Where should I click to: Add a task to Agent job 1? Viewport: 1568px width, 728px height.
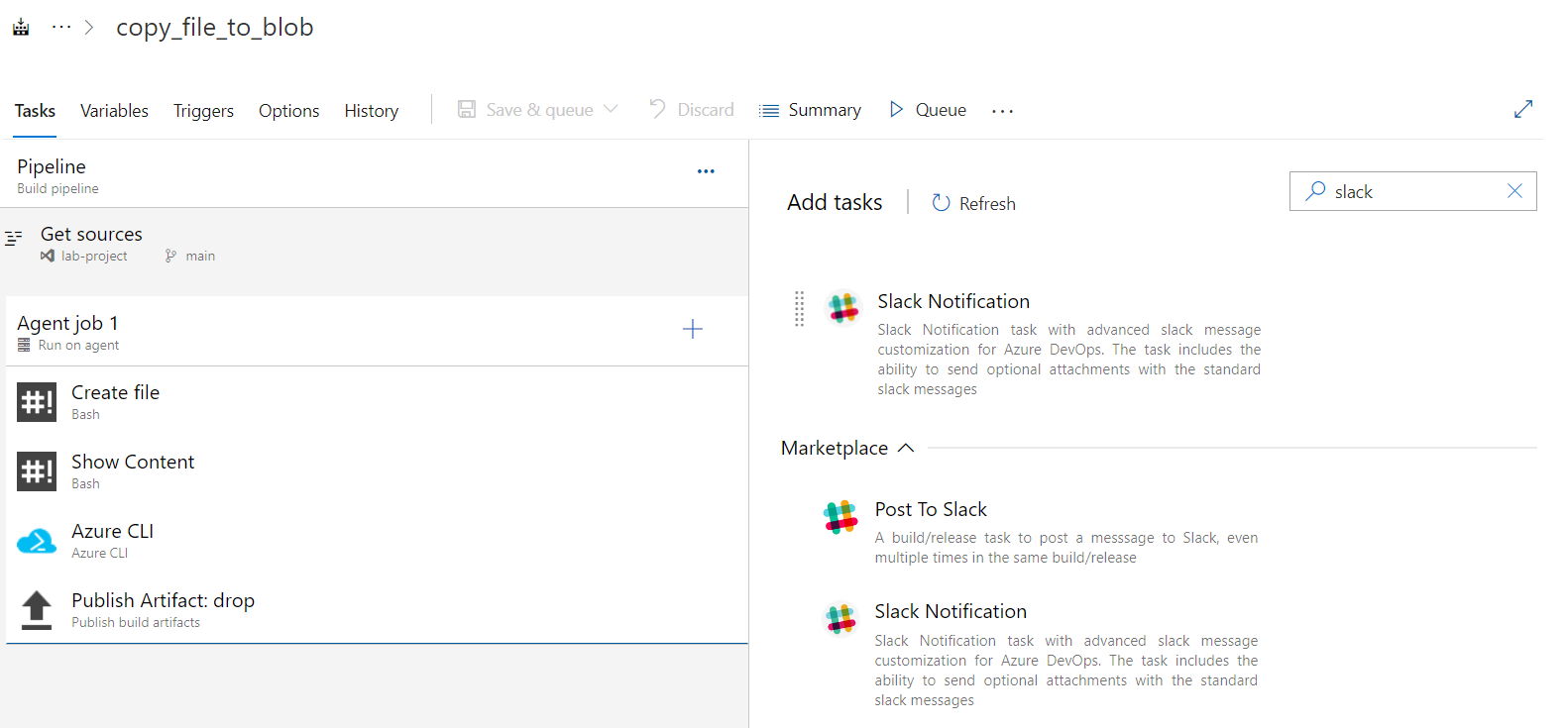point(693,329)
